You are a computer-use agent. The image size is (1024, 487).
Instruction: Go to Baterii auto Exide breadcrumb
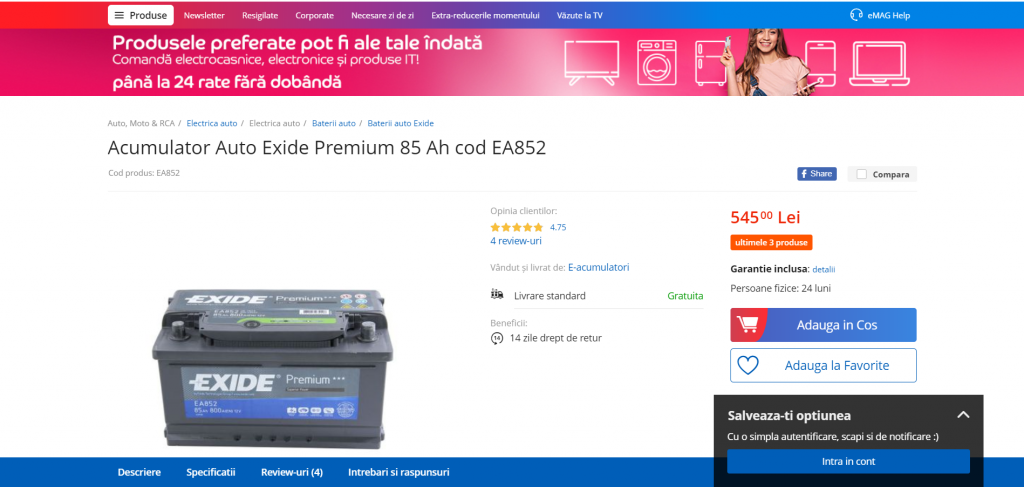pos(400,123)
